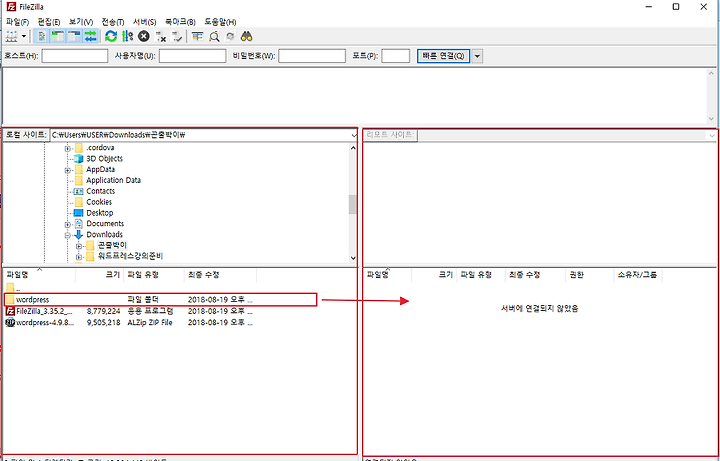Click message log scroll up arrow
This screenshot has height=461, width=720.
coord(711,73)
